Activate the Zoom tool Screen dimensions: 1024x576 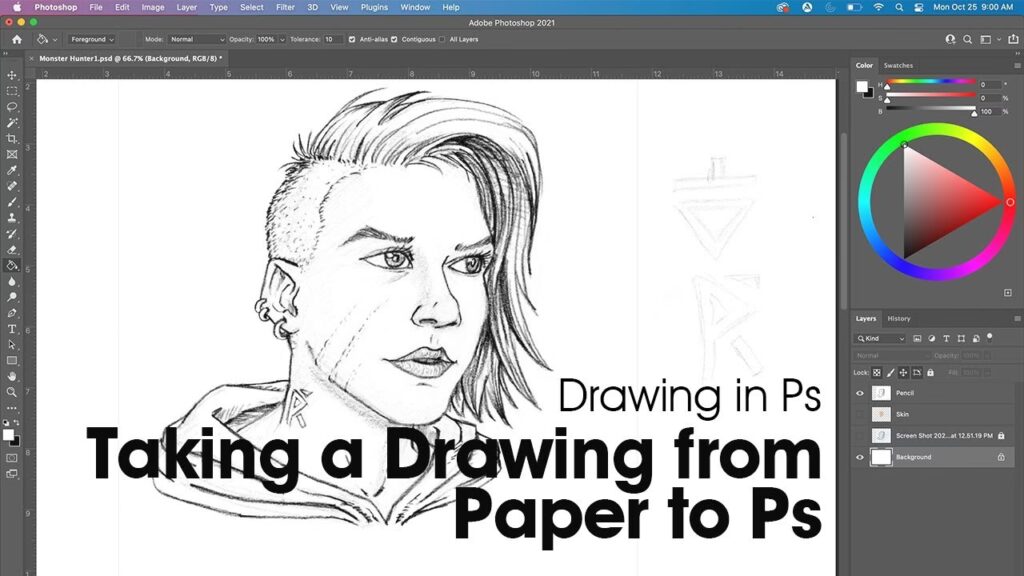tap(12, 391)
